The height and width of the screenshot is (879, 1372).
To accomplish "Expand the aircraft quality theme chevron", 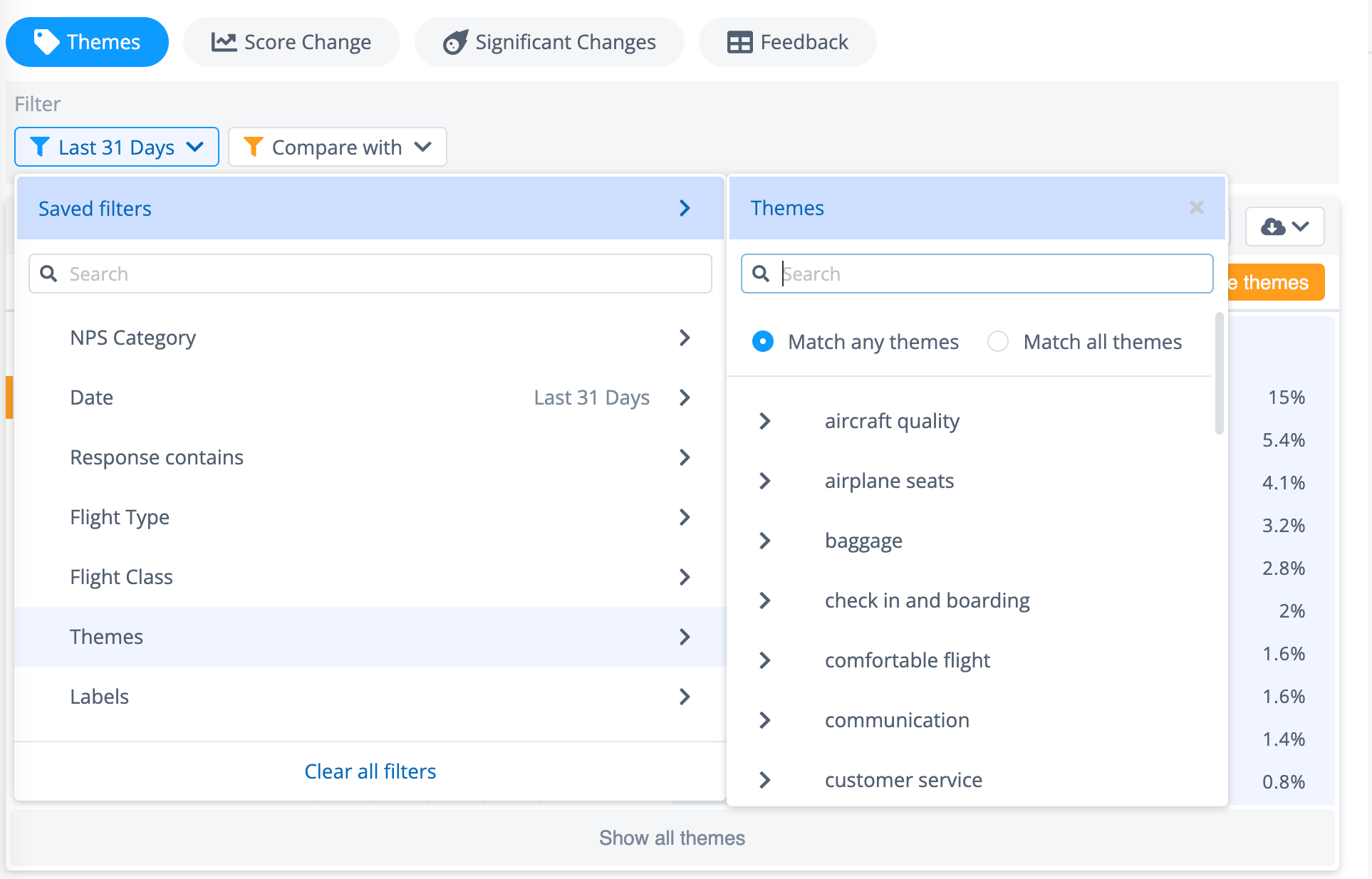I will [x=765, y=421].
